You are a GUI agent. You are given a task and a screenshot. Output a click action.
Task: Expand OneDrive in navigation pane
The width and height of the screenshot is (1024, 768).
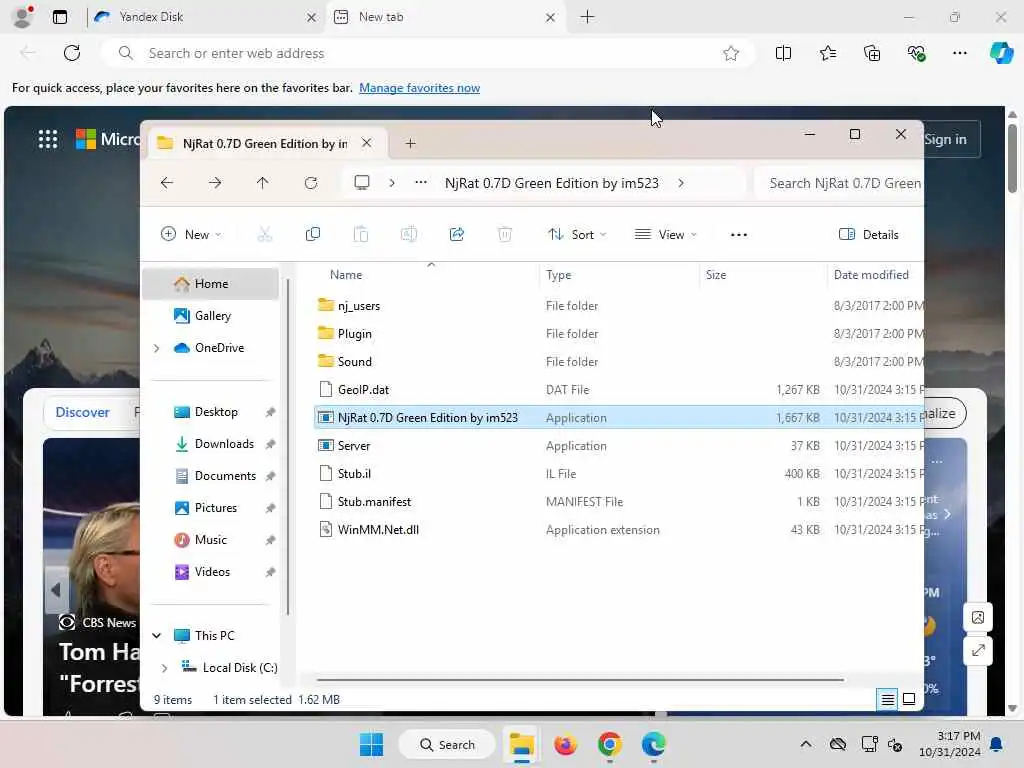[157, 348]
